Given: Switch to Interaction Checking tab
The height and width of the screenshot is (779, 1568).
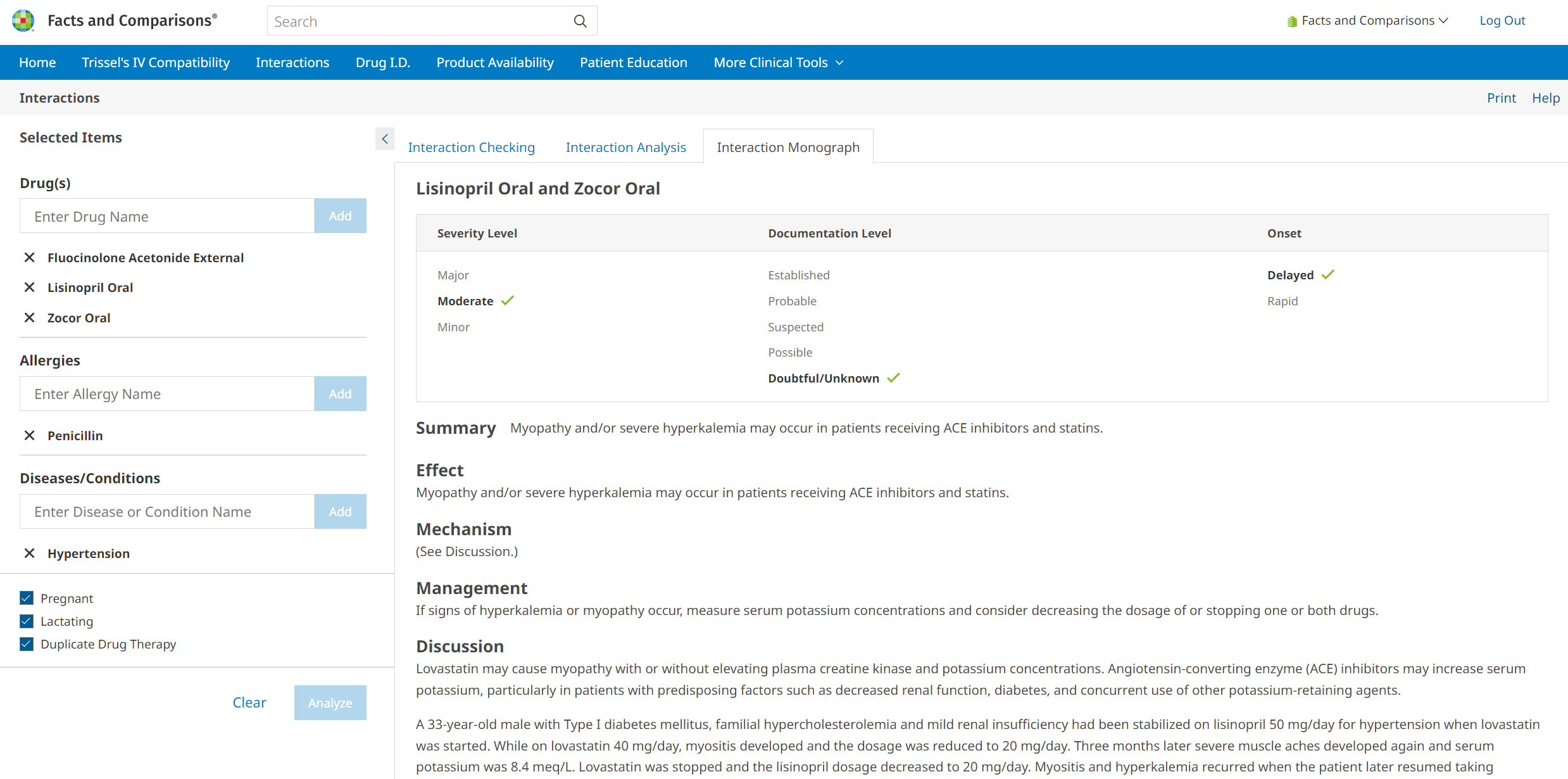Looking at the screenshot, I should click(471, 148).
